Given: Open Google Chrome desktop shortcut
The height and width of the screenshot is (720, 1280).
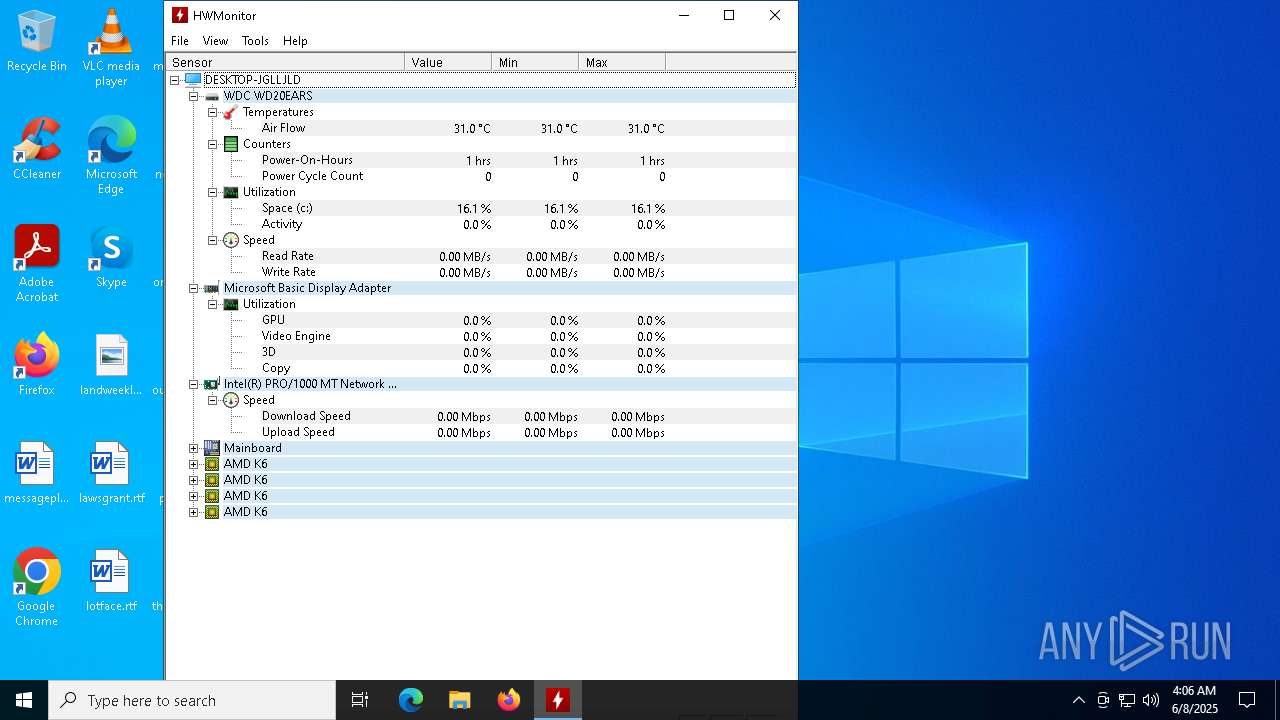Looking at the screenshot, I should 37,587.
